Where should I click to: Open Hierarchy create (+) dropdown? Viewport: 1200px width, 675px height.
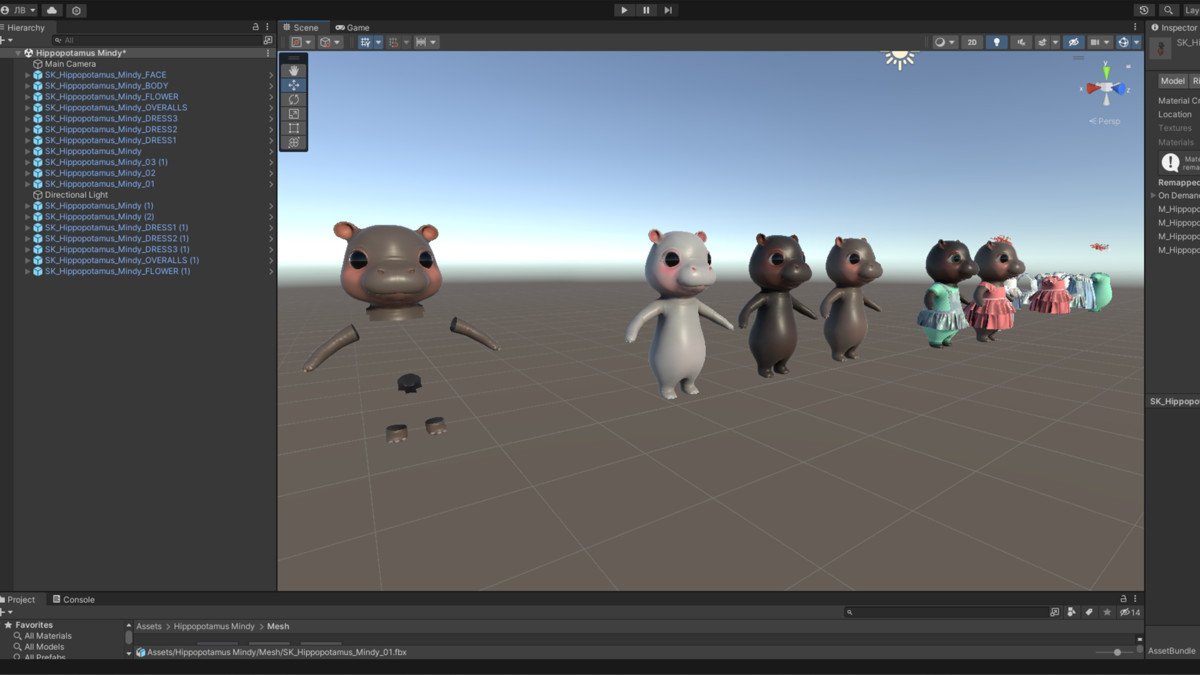pyautogui.click(x=6, y=40)
